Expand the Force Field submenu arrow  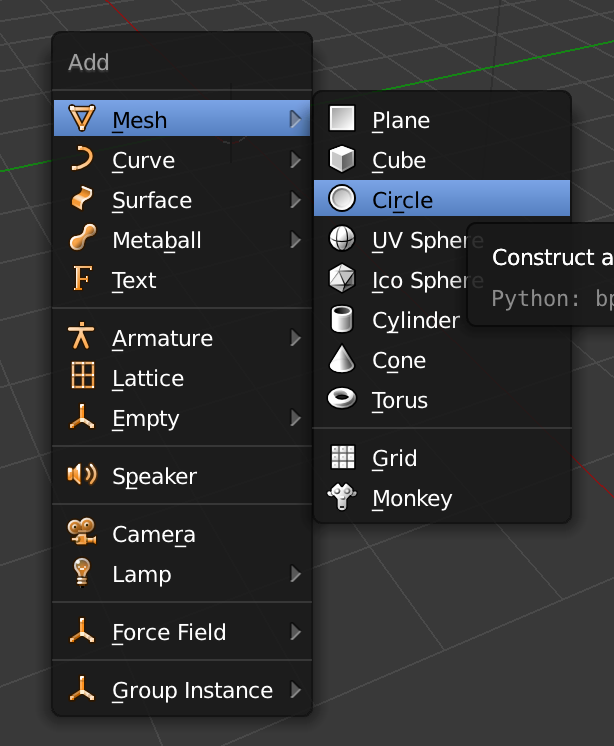coord(295,632)
